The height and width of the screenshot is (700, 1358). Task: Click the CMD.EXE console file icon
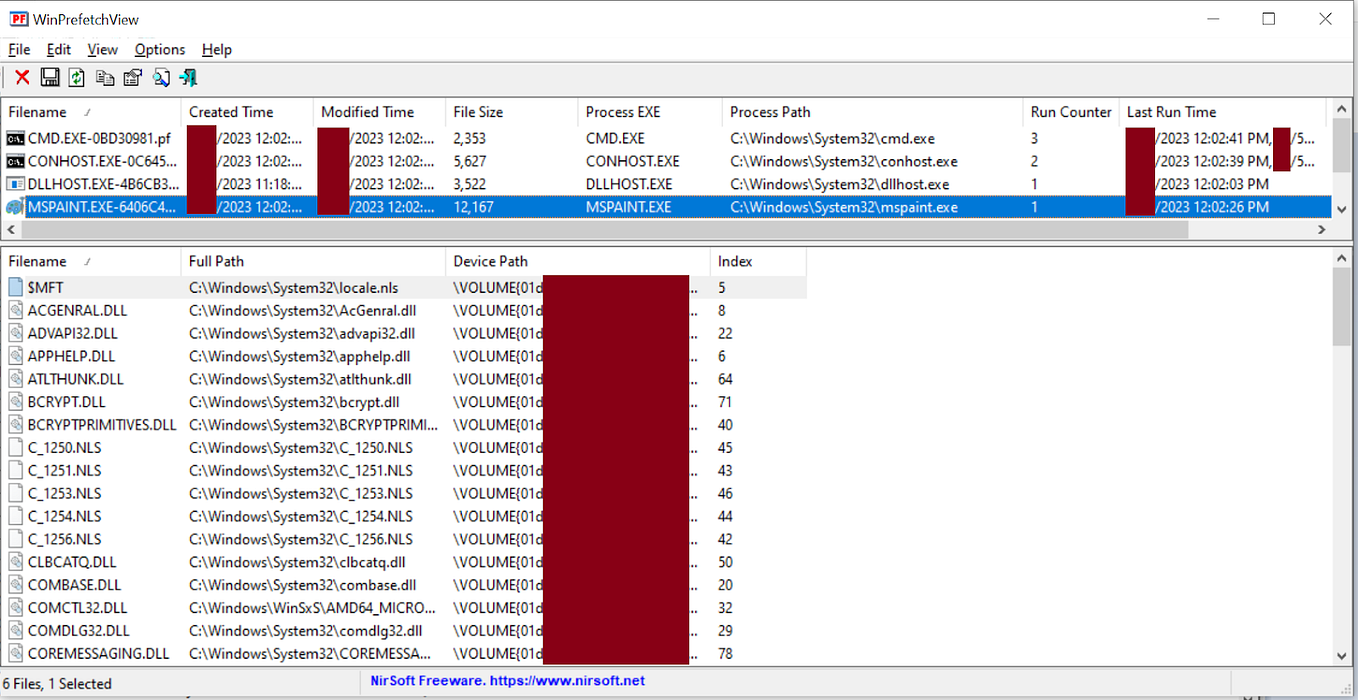point(16,138)
